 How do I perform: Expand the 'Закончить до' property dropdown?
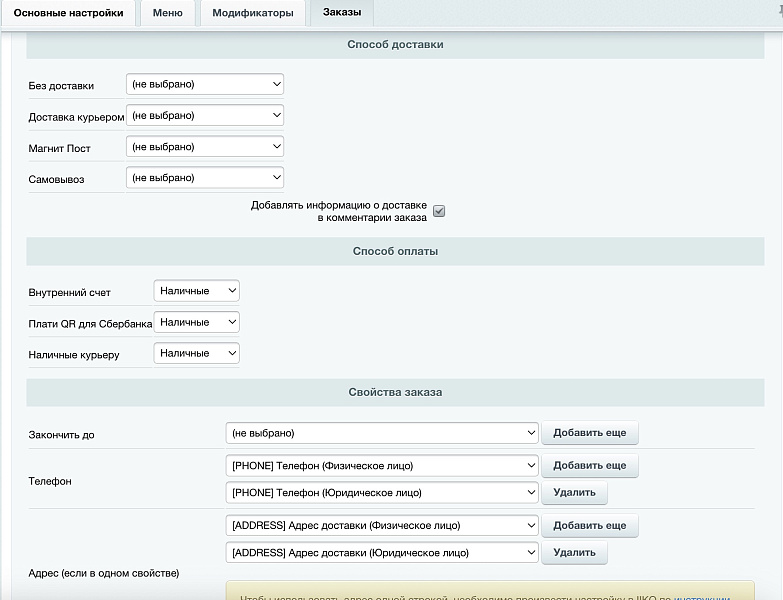382,433
